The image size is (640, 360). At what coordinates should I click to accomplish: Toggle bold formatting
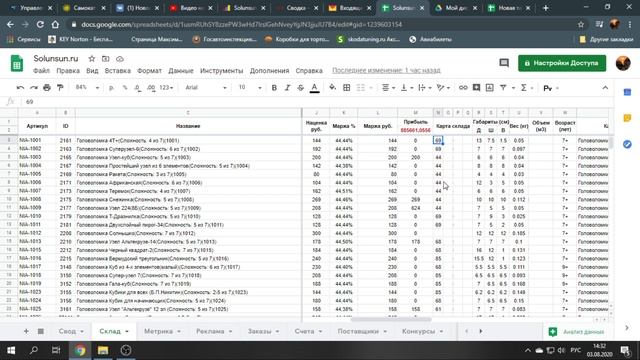coord(274,88)
